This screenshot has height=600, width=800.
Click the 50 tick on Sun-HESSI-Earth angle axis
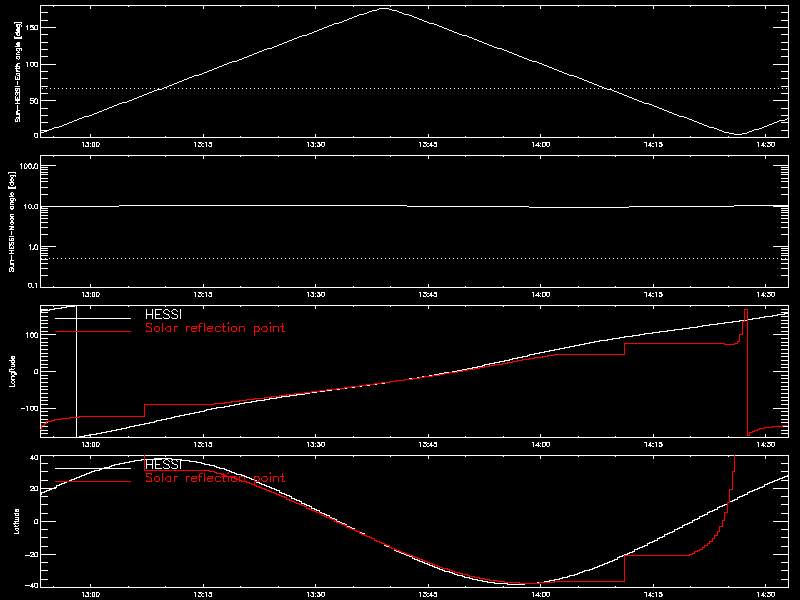(x=34, y=101)
